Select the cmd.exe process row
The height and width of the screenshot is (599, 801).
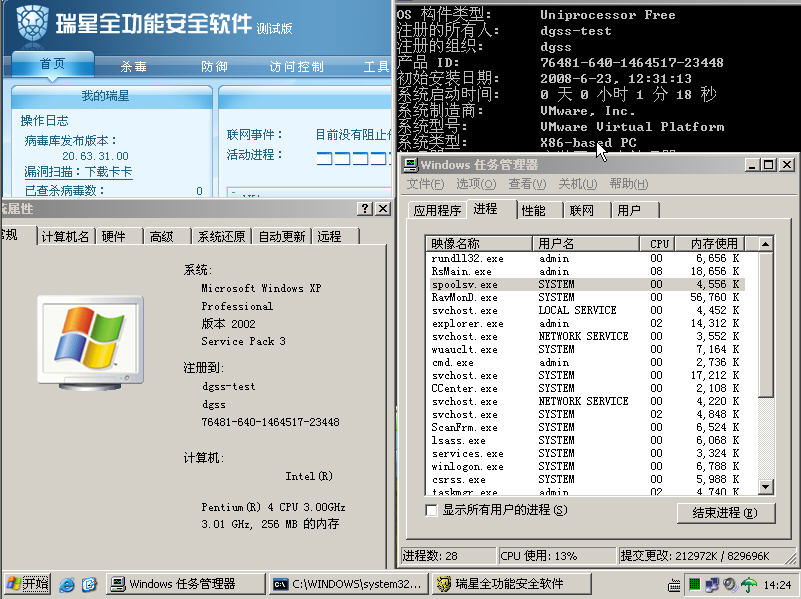[585, 363]
